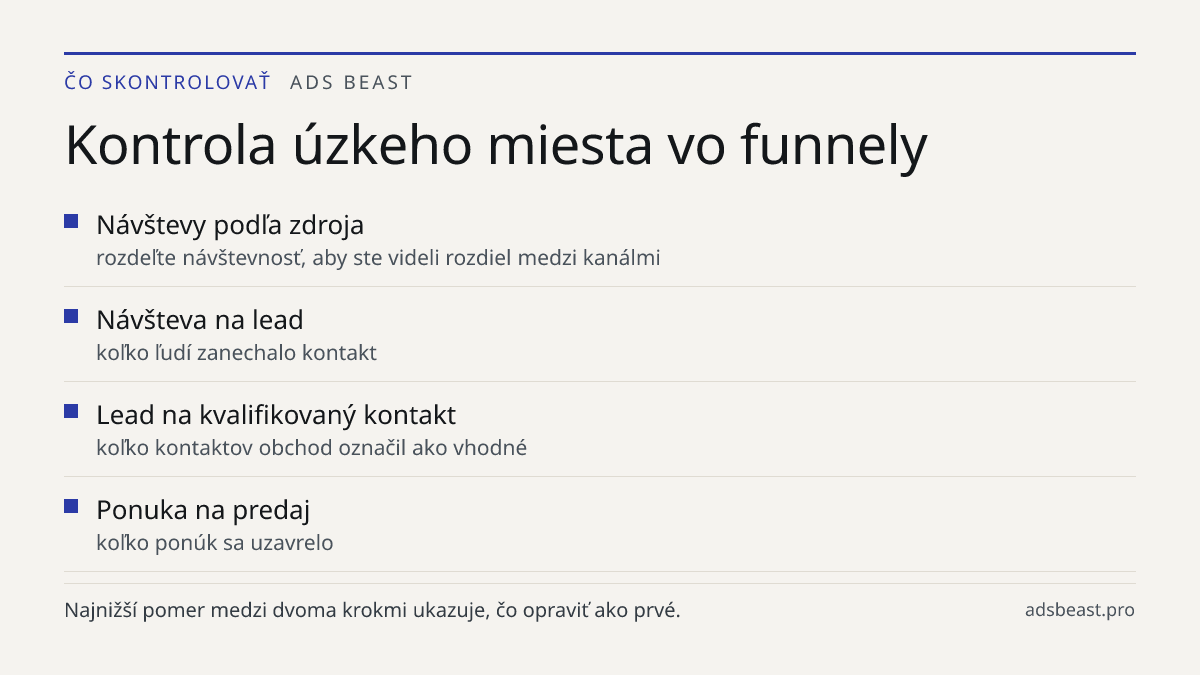Open the adsbeast.pro link in the footer
This screenshot has height=675, width=1200.
click(1080, 610)
